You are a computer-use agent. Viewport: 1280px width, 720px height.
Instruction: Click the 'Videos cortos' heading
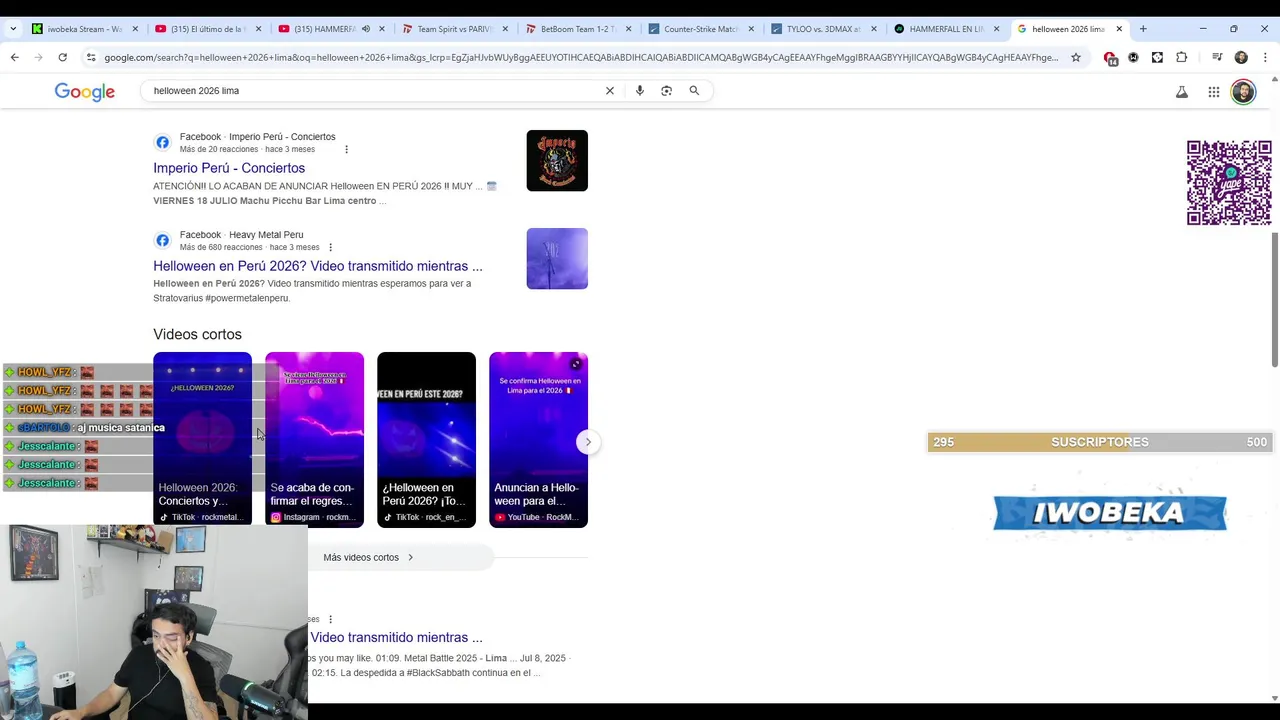[x=197, y=334]
